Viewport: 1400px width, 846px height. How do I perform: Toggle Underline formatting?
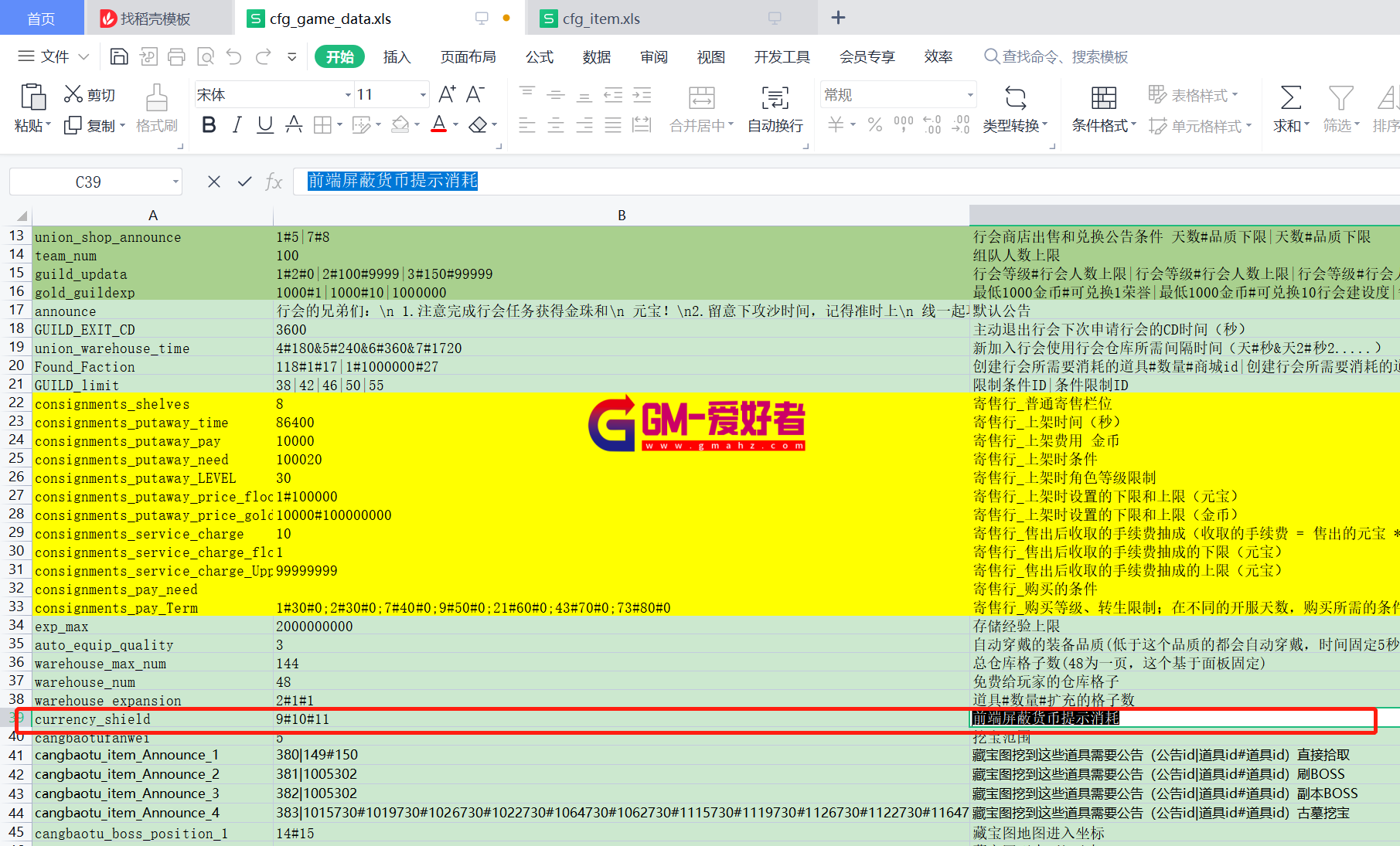265,124
